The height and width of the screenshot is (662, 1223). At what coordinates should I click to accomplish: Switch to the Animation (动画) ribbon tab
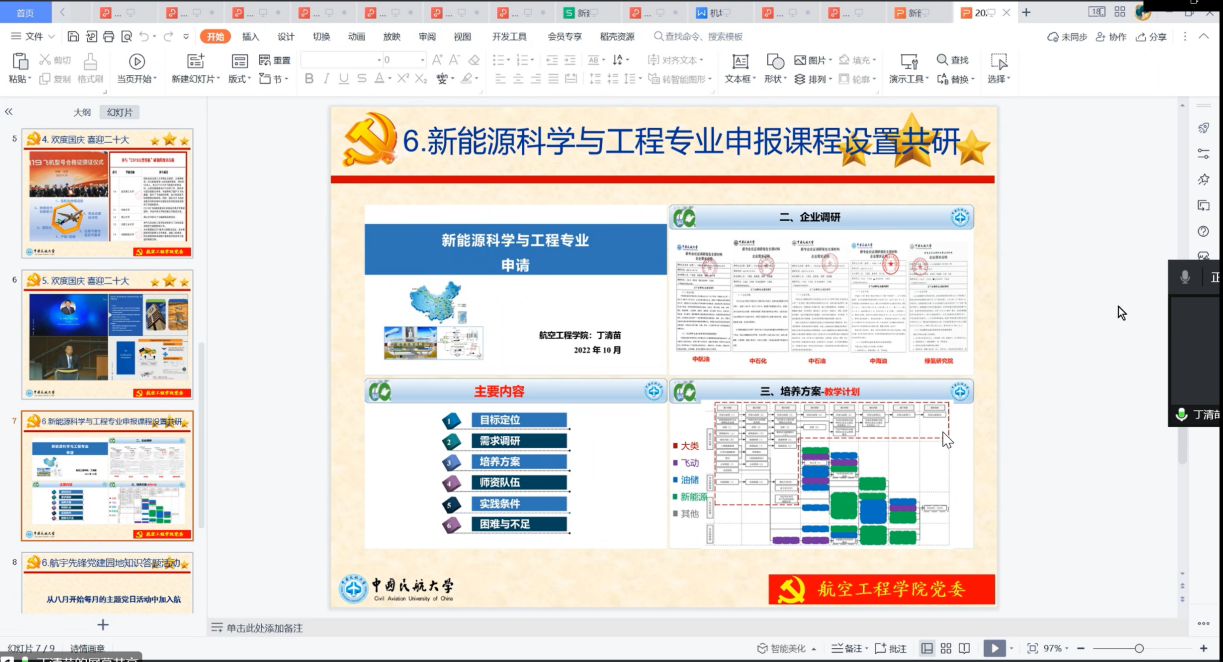(356, 36)
